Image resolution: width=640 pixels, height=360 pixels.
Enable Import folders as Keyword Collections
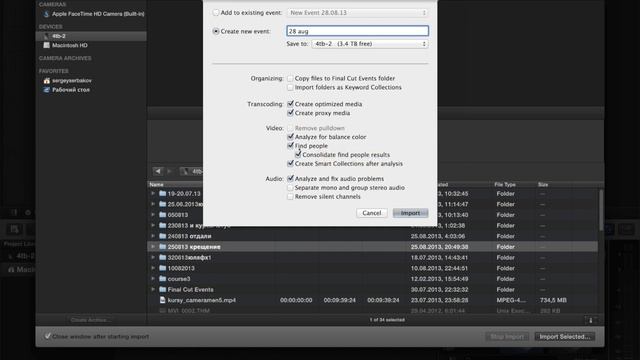pyautogui.click(x=290, y=87)
